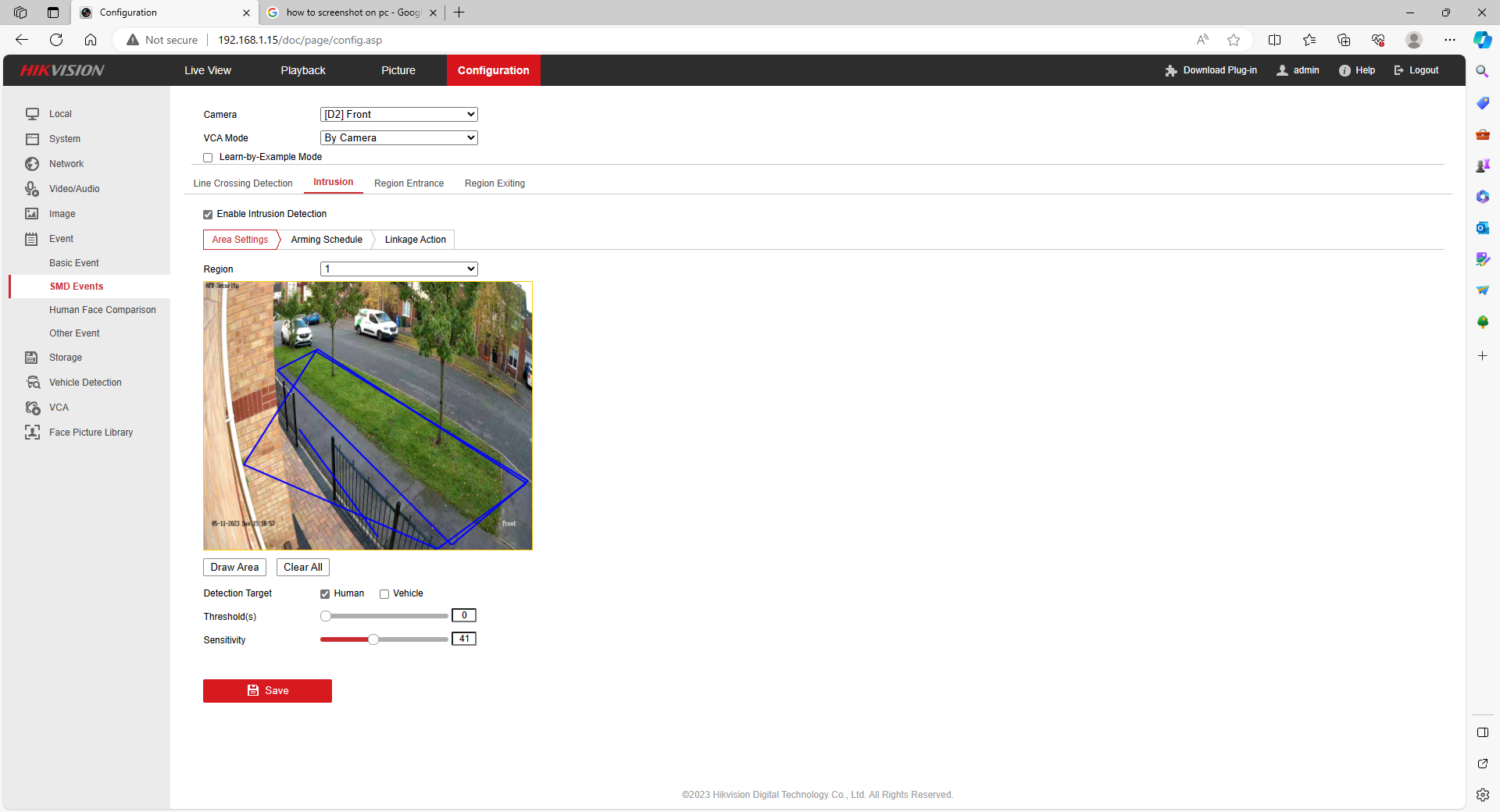Image resolution: width=1500 pixels, height=812 pixels.
Task: Click the Video/Audio sidebar icon
Action: point(32,189)
